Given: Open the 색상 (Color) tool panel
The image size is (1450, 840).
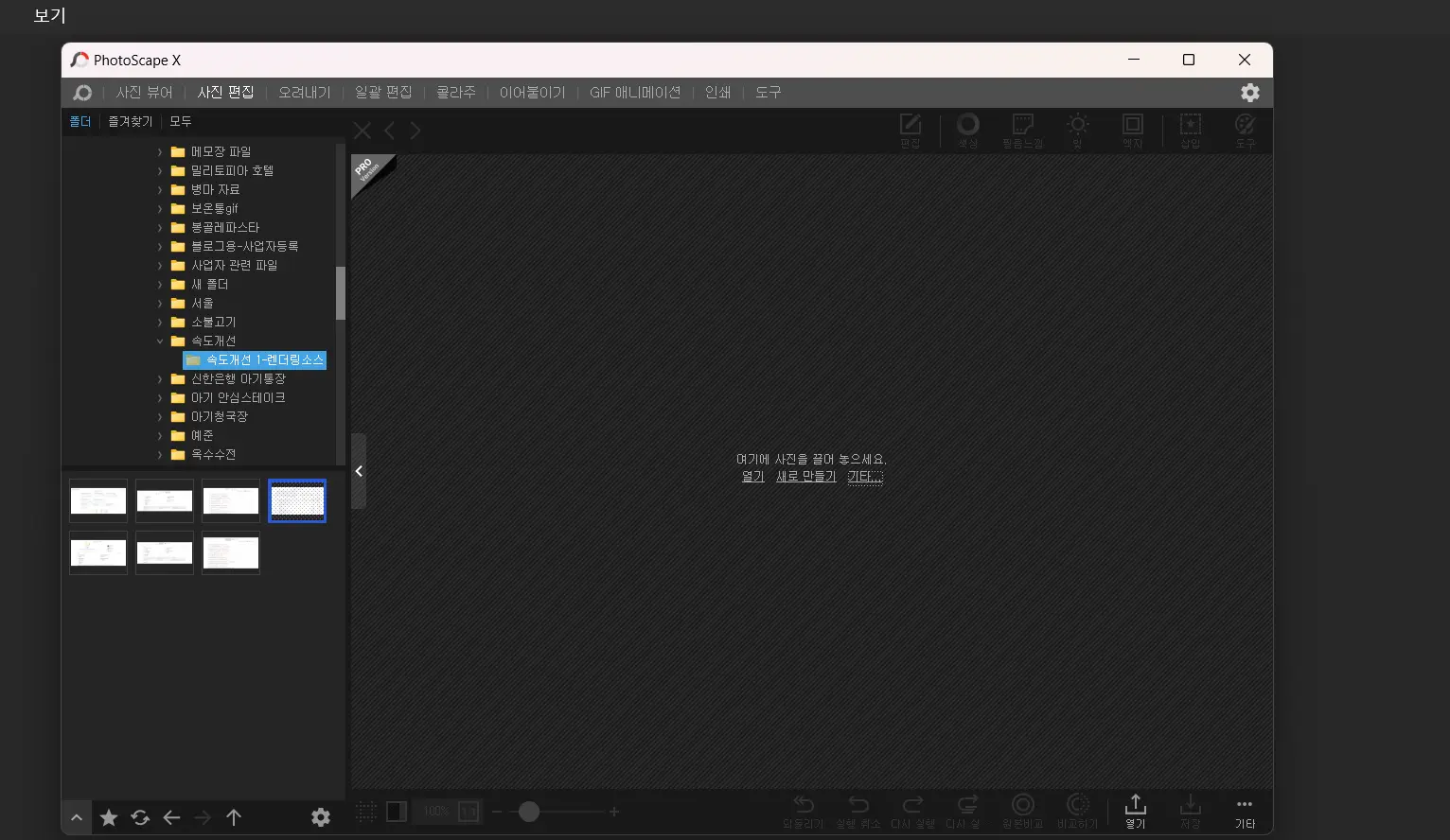Looking at the screenshot, I should [967, 131].
